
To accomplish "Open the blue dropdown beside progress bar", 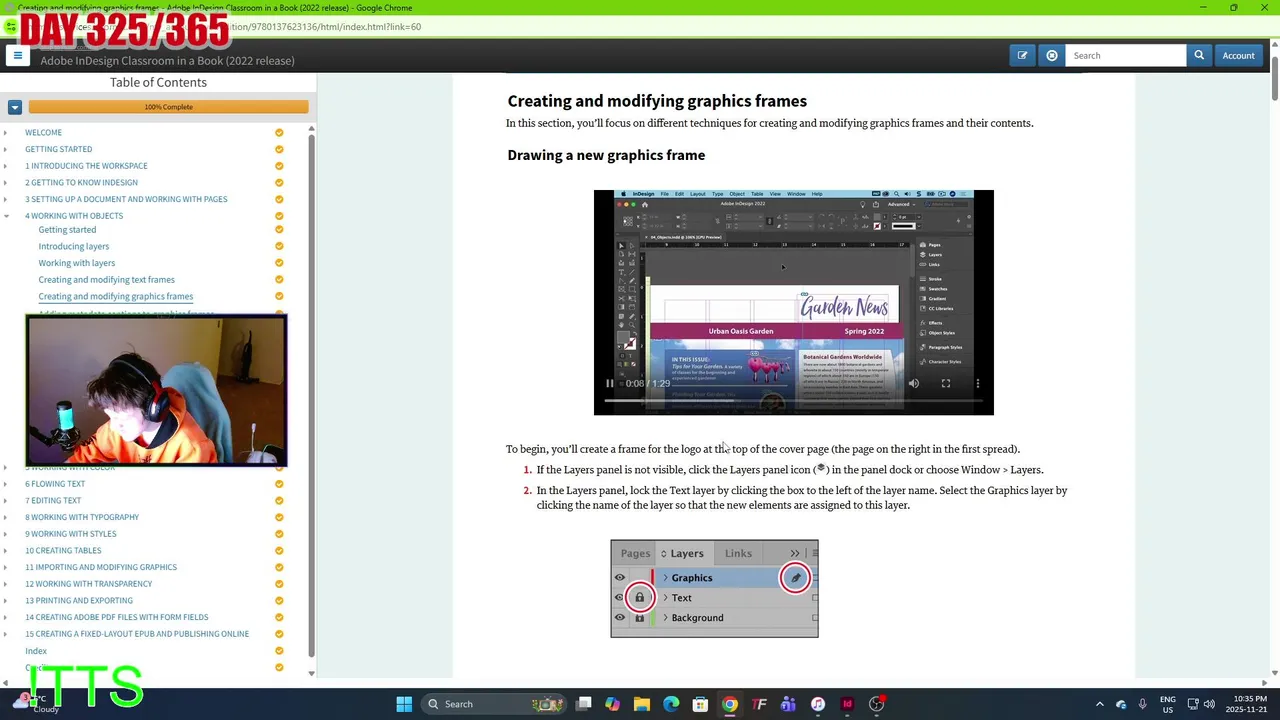I will click(x=15, y=107).
